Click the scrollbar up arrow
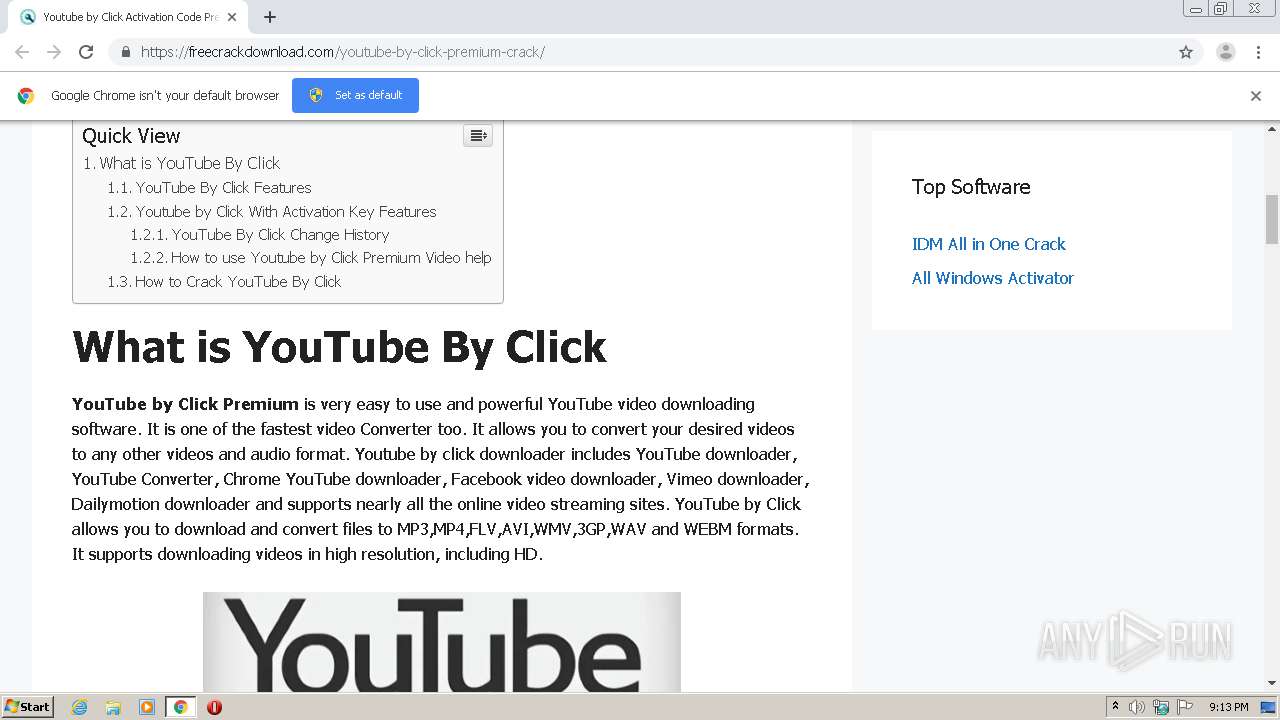1280x720 pixels. (x=1272, y=129)
